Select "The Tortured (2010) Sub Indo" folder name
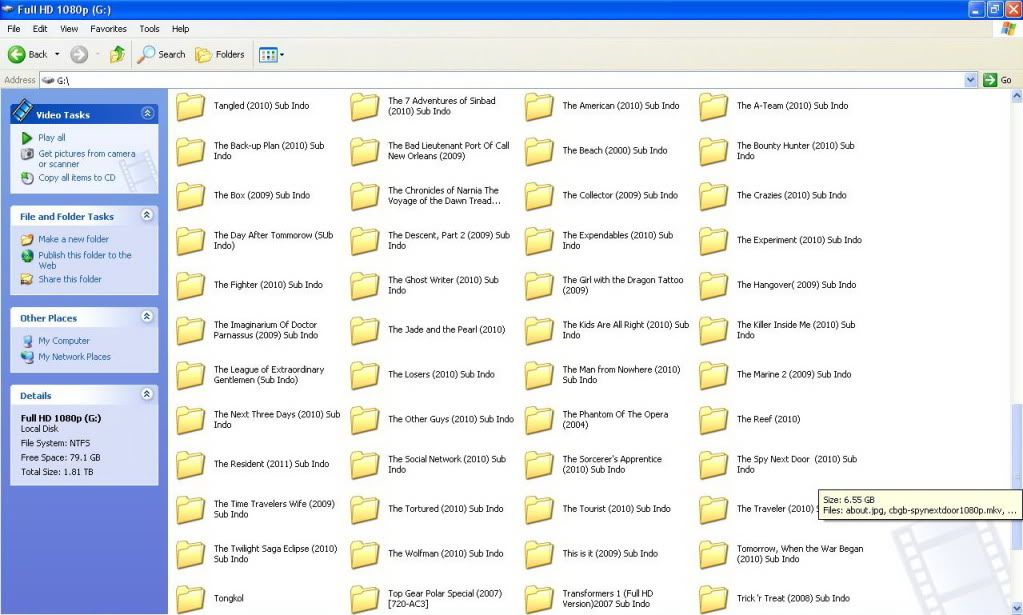Viewport: 1023px width, 615px height. click(x=446, y=509)
